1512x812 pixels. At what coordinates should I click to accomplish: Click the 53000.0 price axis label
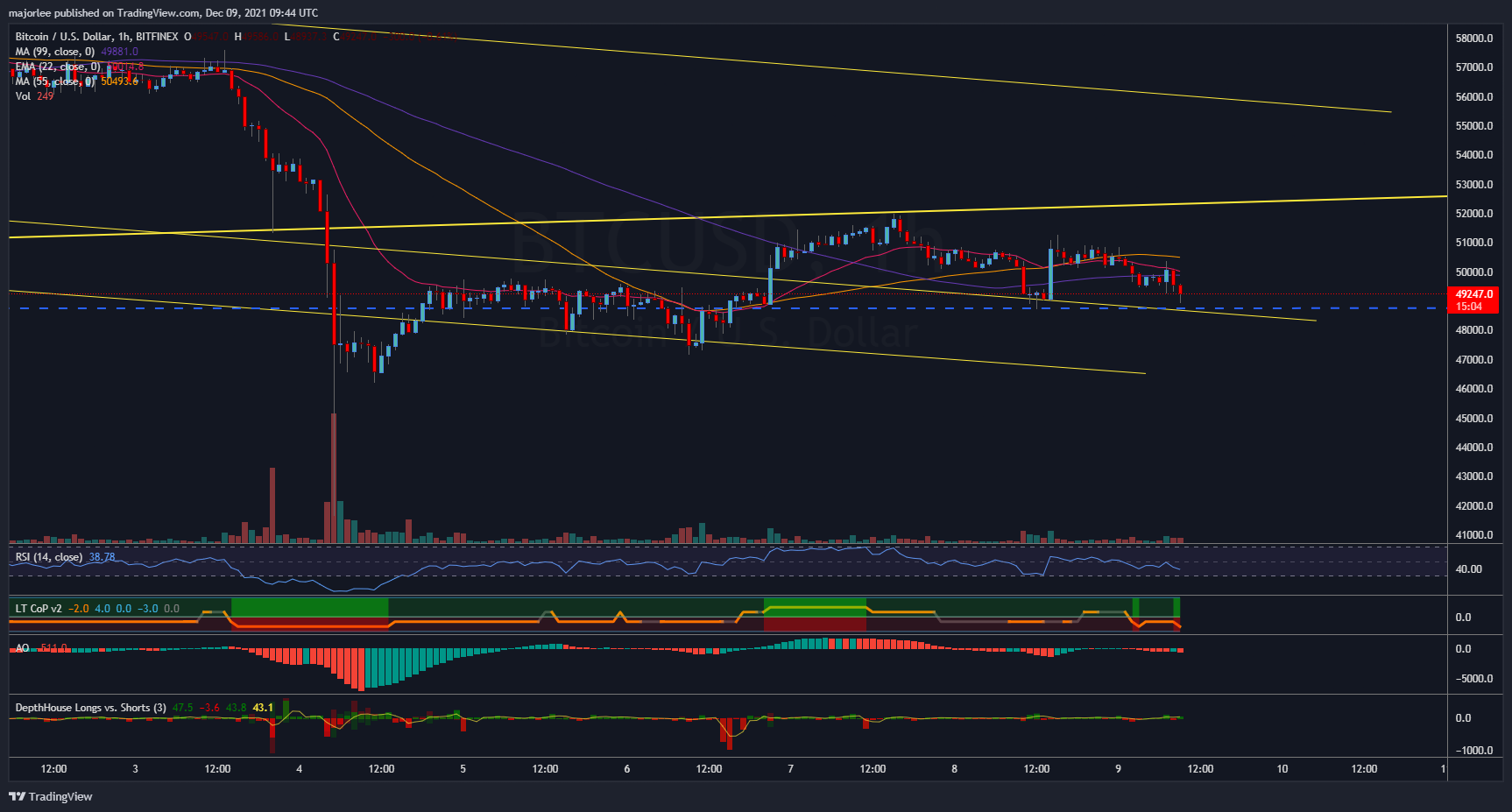pyautogui.click(x=1474, y=185)
